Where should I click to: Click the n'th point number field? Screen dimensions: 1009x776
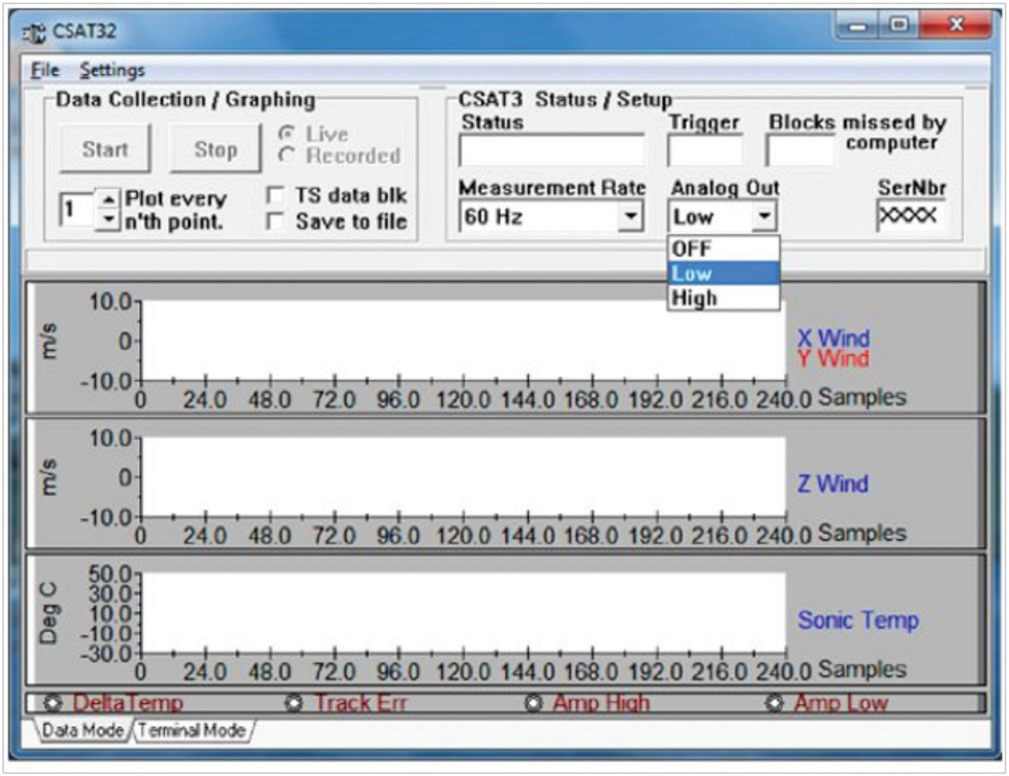coord(77,210)
